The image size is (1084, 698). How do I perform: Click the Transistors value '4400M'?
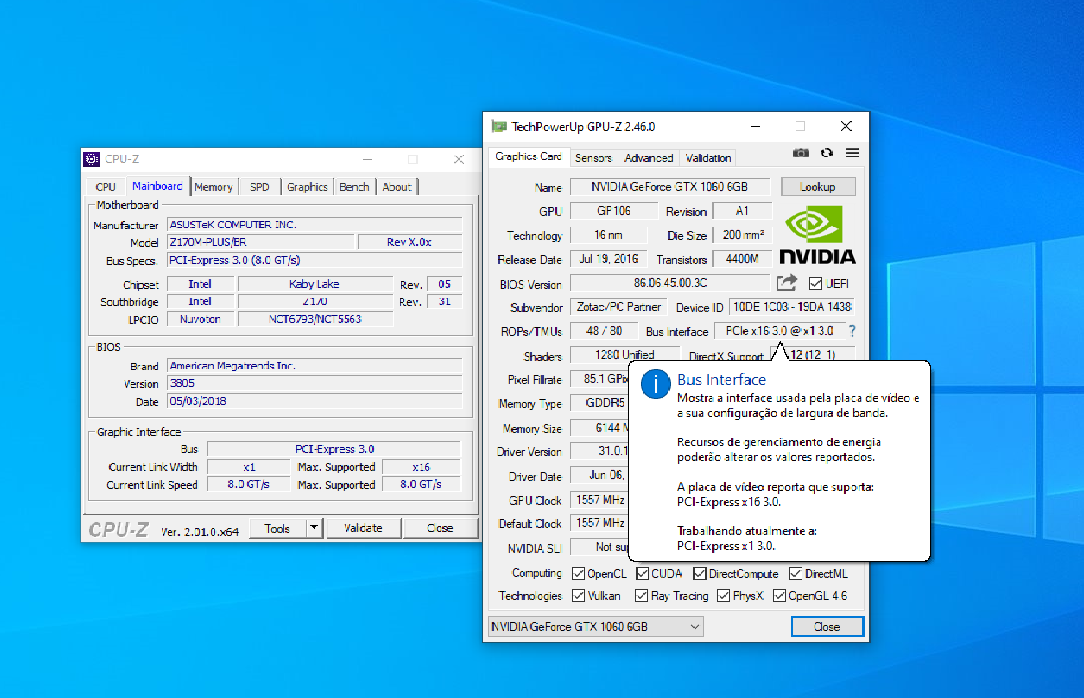tap(742, 259)
